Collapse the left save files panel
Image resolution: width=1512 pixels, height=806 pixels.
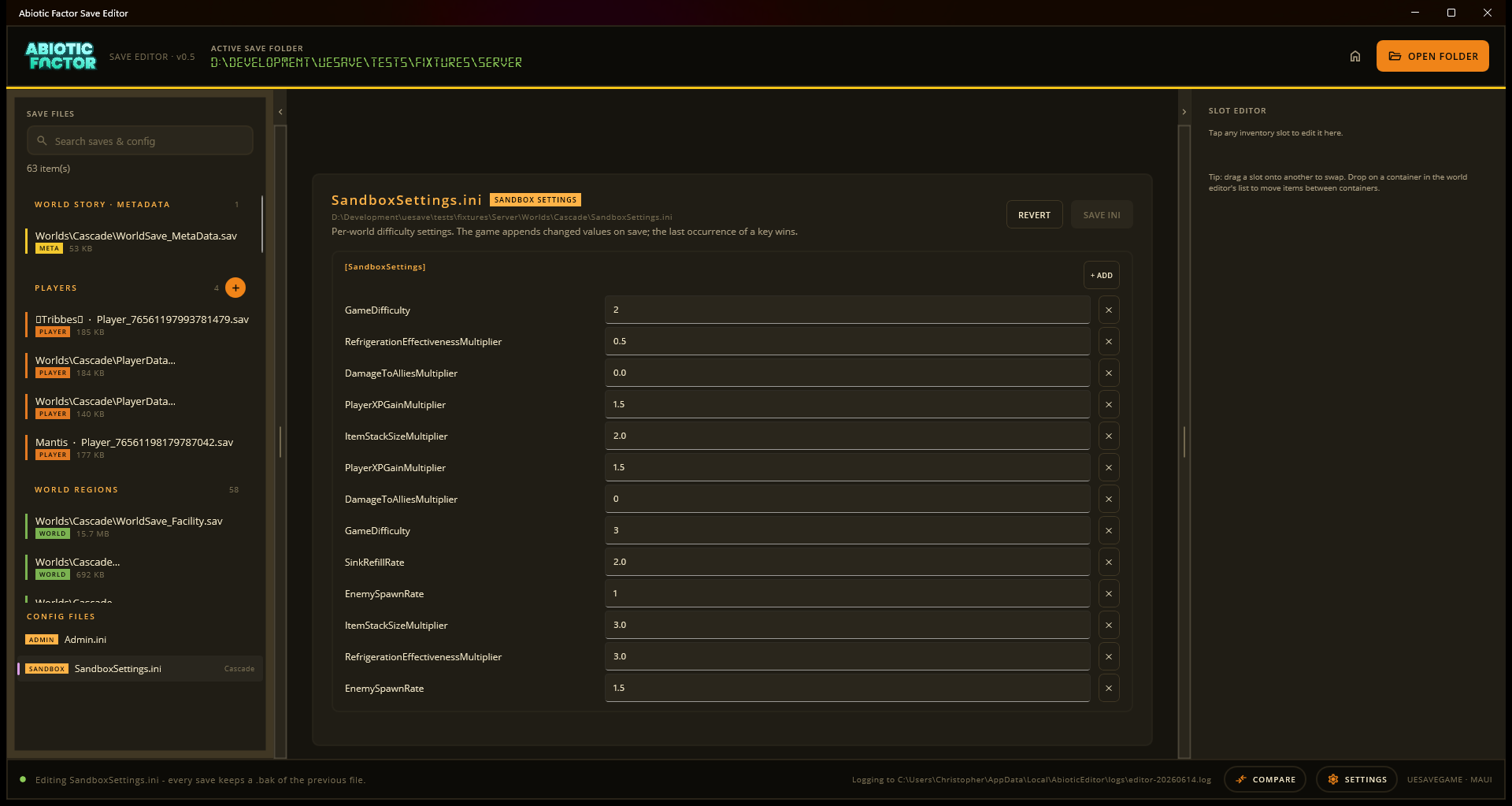click(280, 112)
